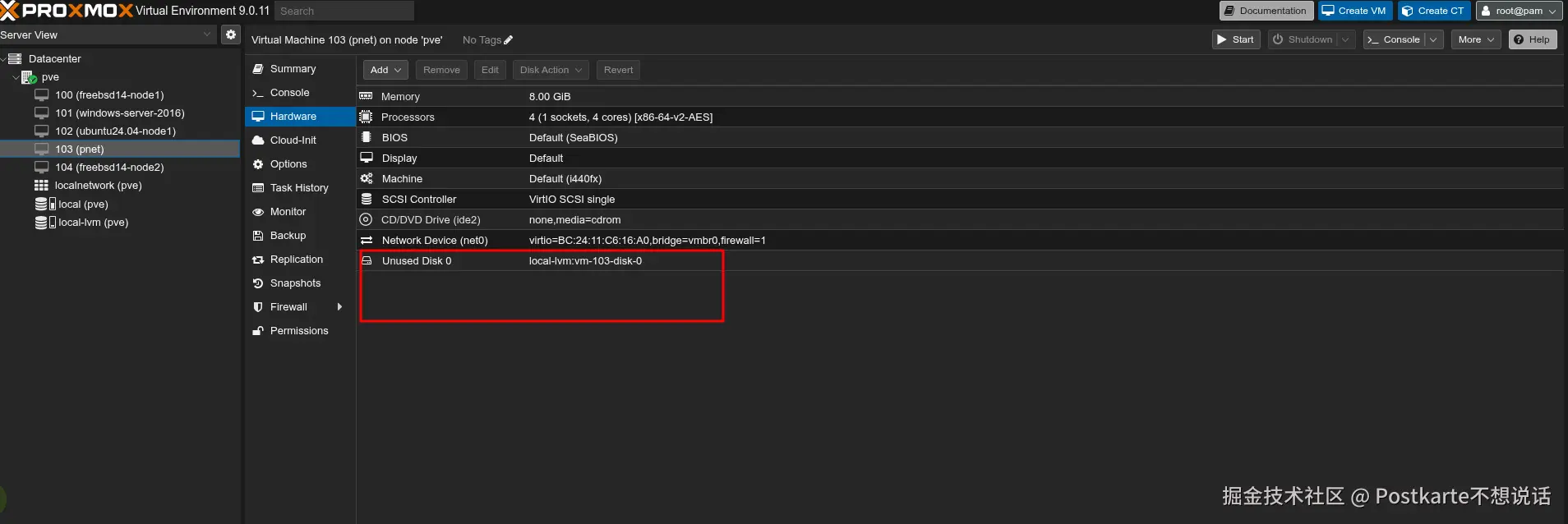
Task: Open the Shutdown options arrow
Action: coord(1345,39)
